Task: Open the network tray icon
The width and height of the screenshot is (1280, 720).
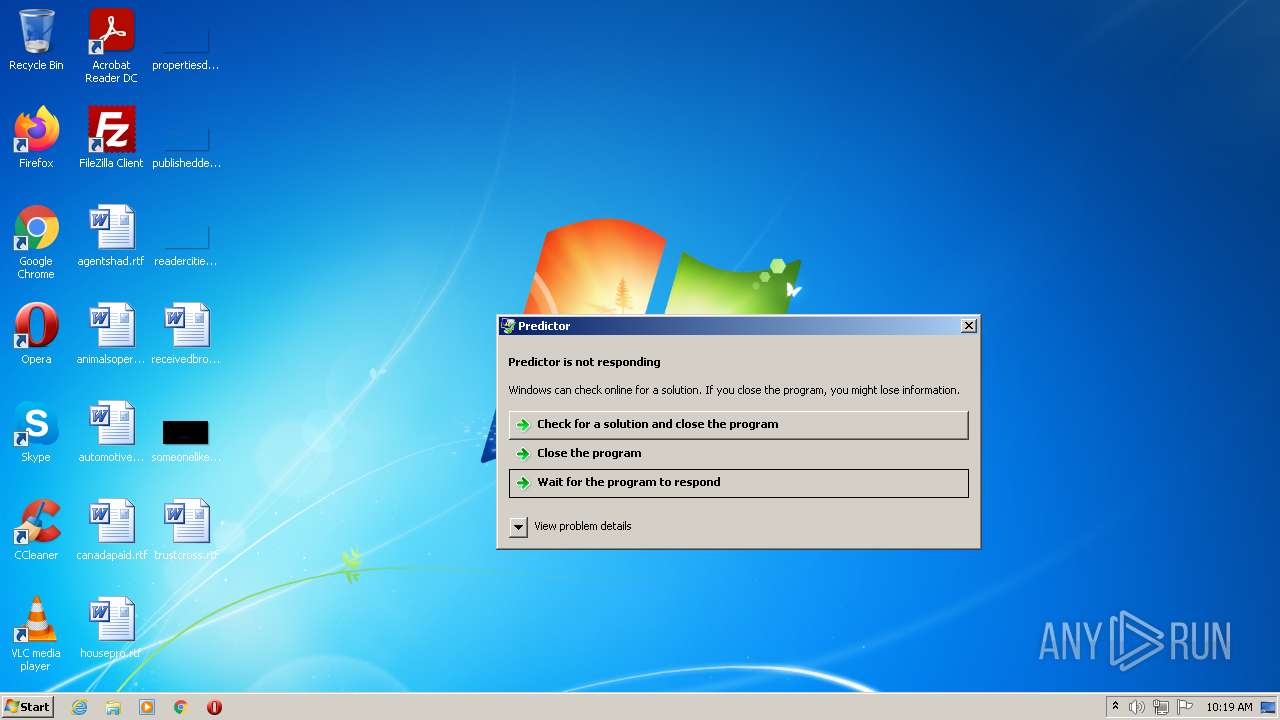Action: (x=1161, y=707)
